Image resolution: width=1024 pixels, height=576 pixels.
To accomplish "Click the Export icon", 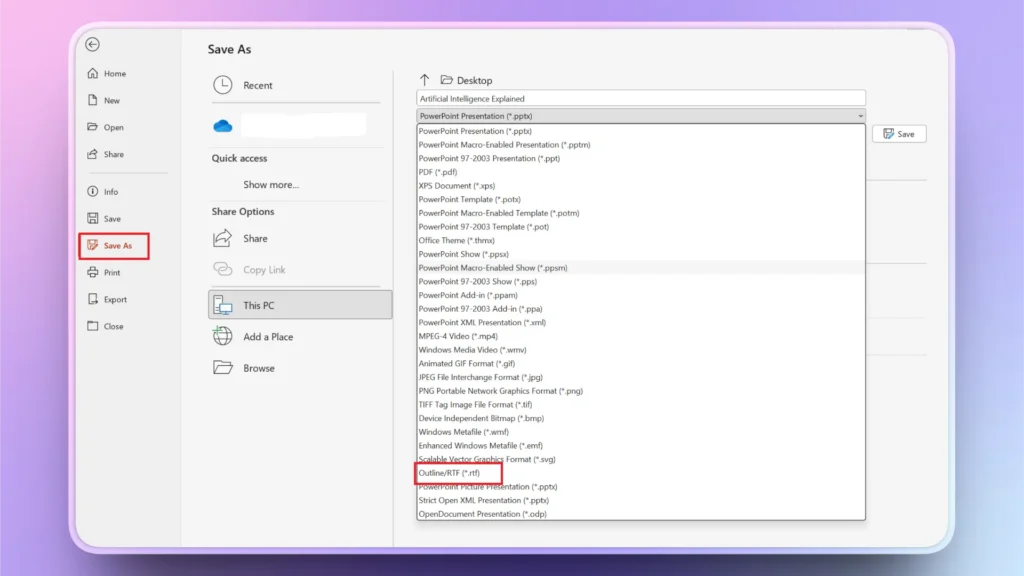I will point(93,299).
